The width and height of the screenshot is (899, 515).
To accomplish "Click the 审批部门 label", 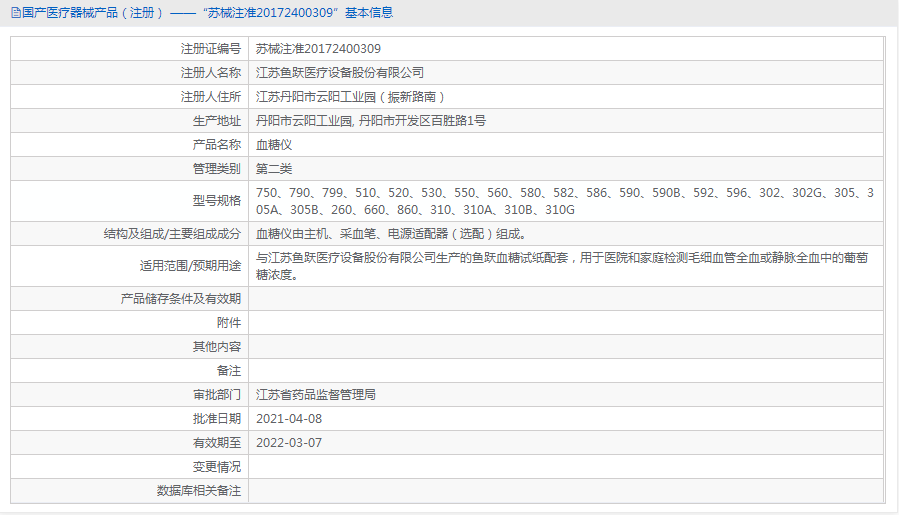I will pyautogui.click(x=217, y=395).
